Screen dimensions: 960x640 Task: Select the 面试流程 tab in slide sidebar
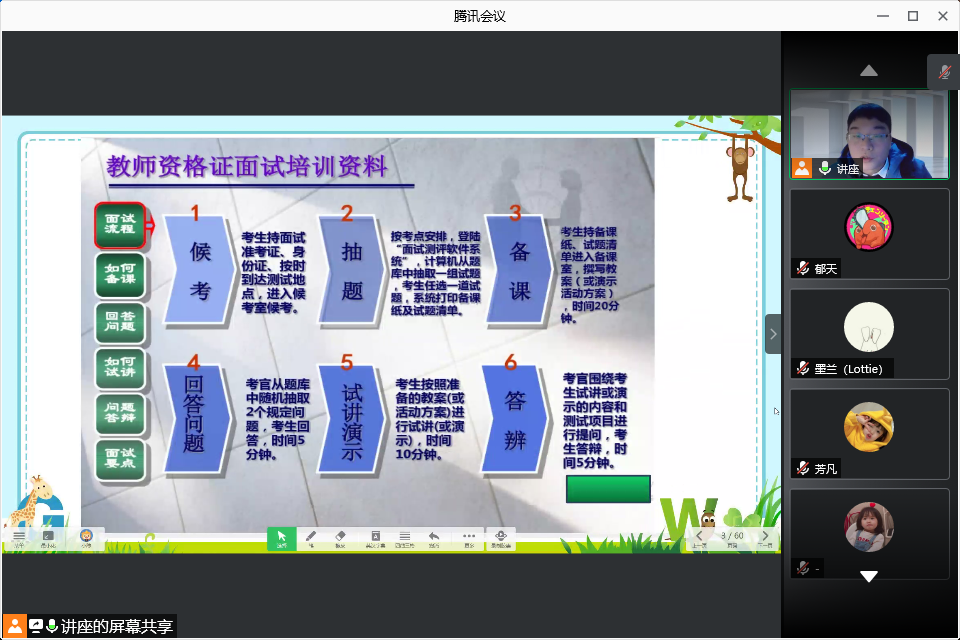tap(120, 225)
